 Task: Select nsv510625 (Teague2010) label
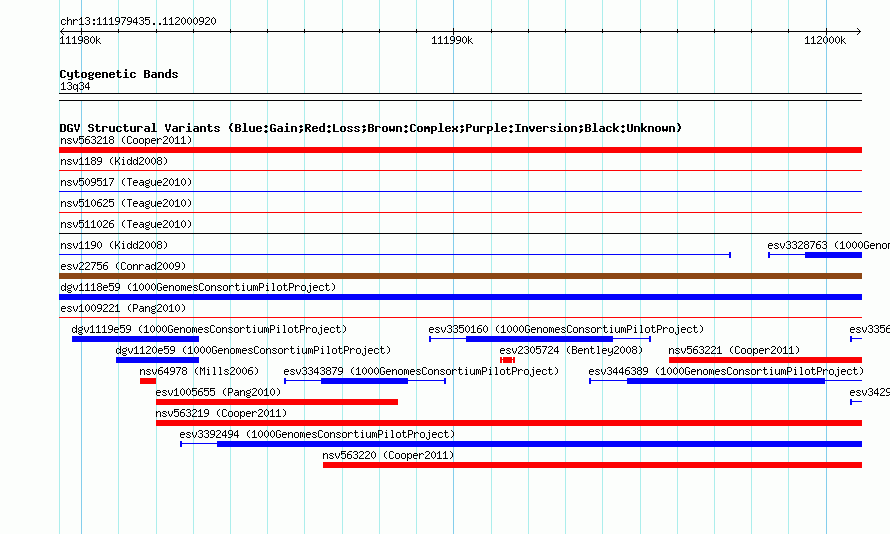click(x=126, y=203)
